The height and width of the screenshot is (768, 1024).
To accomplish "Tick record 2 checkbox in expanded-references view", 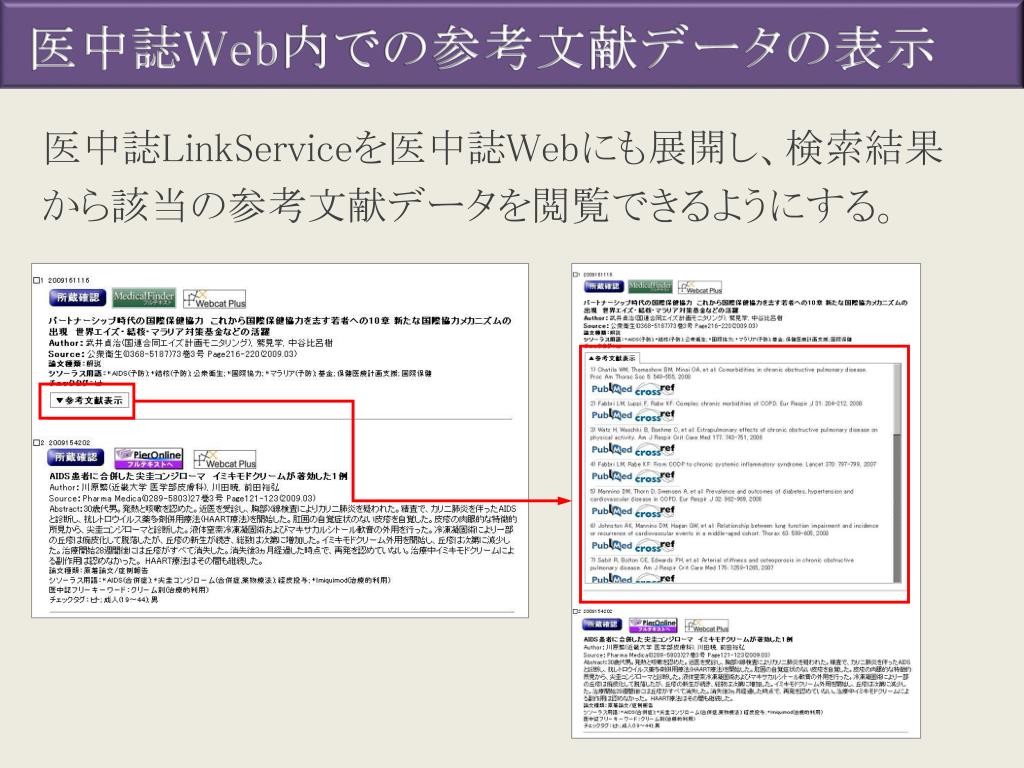I will (575, 611).
